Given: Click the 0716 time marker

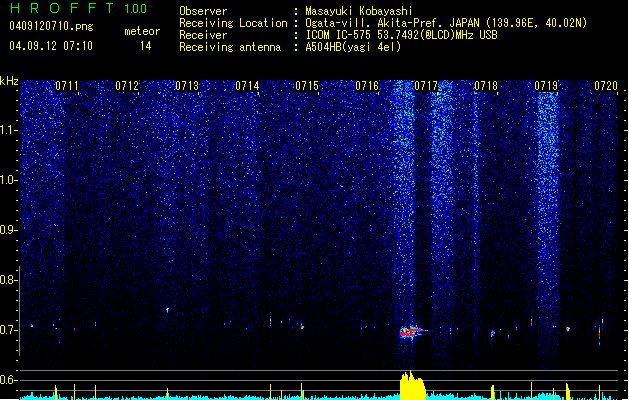Looking at the screenshot, I should tap(367, 86).
